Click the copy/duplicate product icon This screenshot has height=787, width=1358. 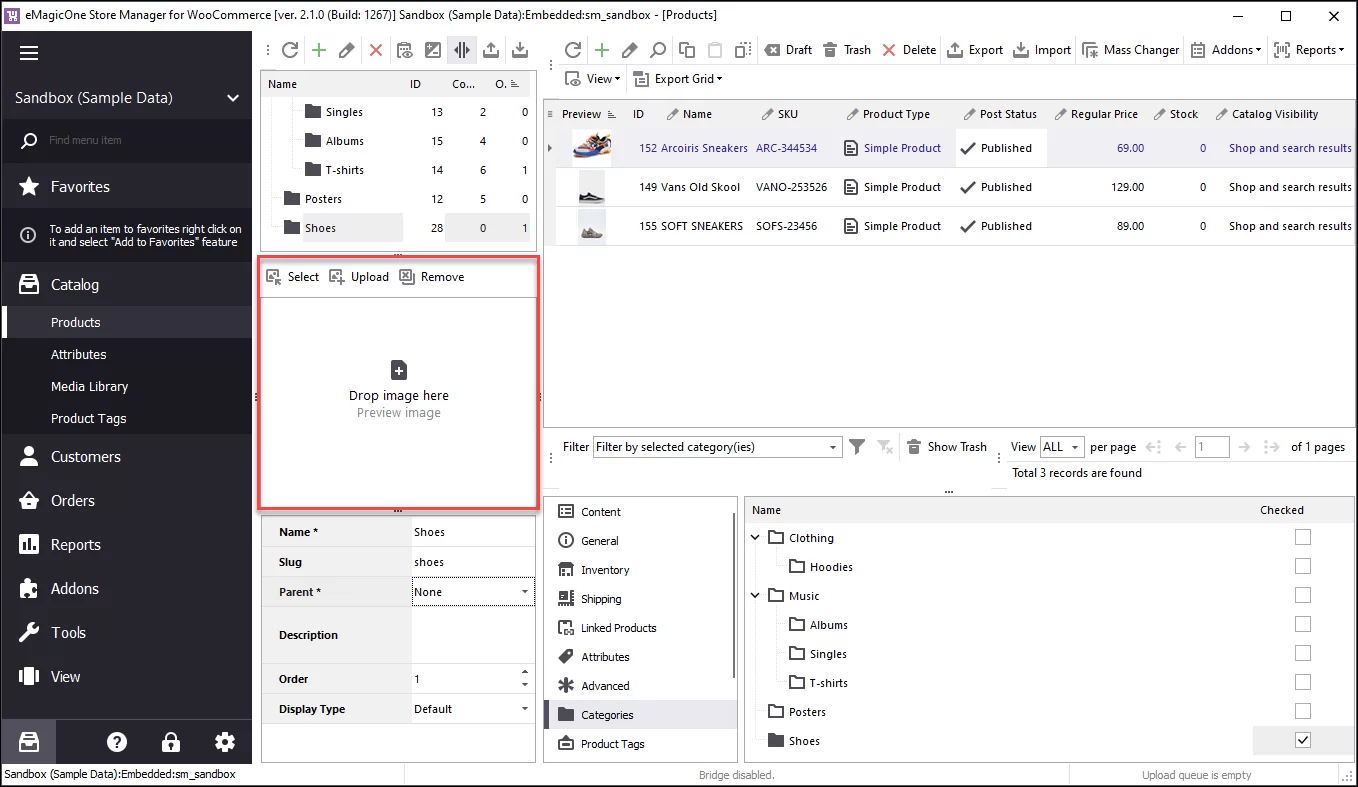click(686, 49)
